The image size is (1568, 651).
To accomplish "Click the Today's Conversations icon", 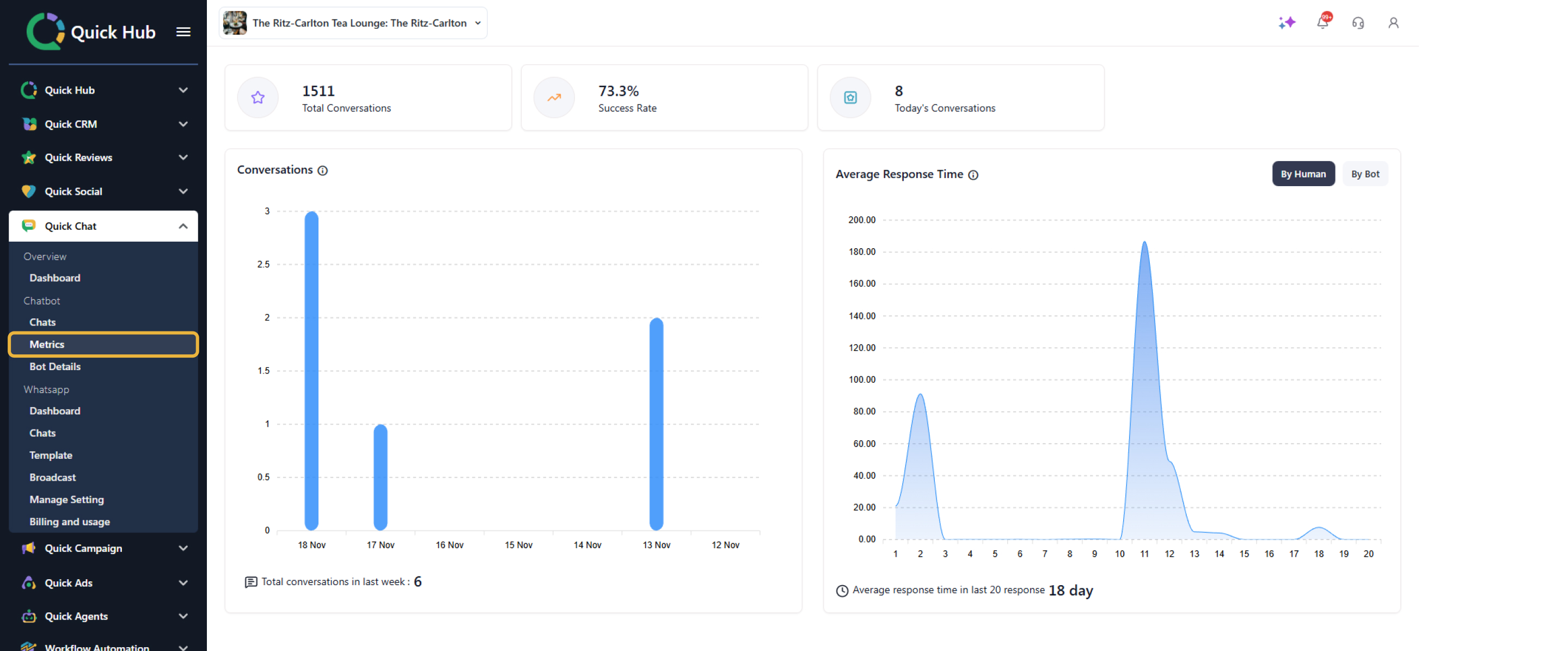I will tap(850, 97).
